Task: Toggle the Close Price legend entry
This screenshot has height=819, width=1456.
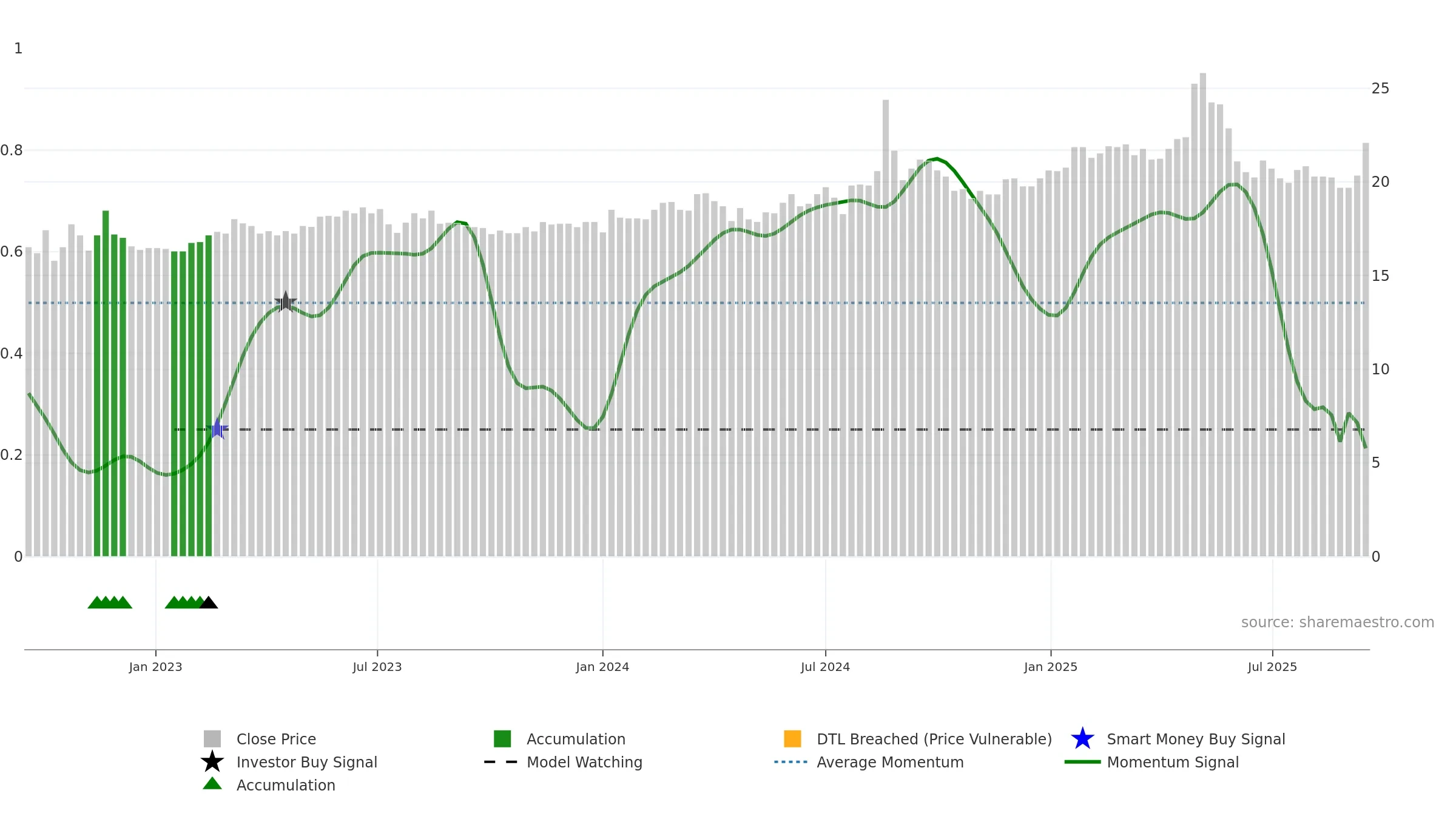Action: [x=260, y=739]
